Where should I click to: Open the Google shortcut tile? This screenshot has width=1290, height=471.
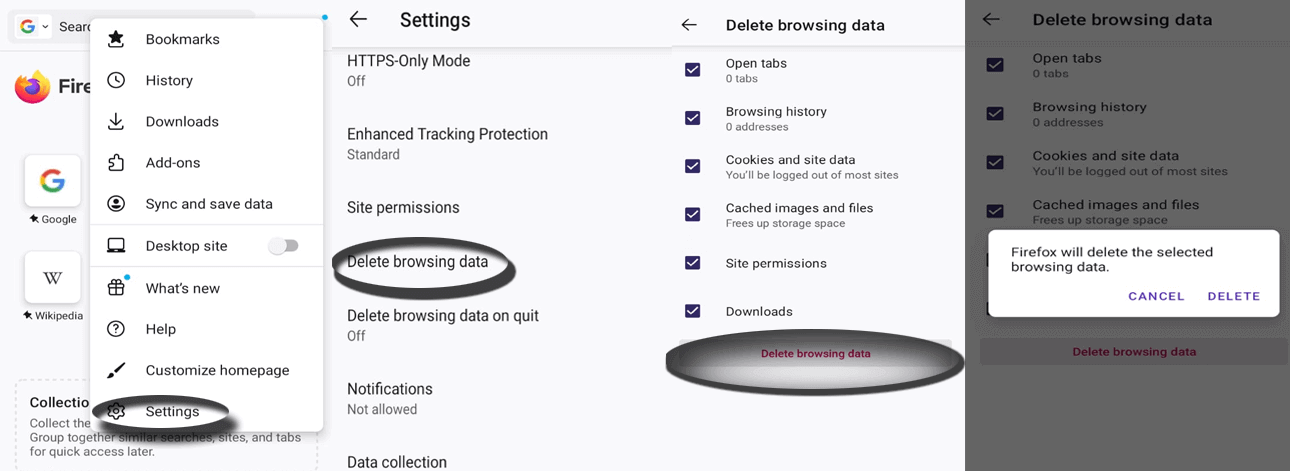click(53, 181)
